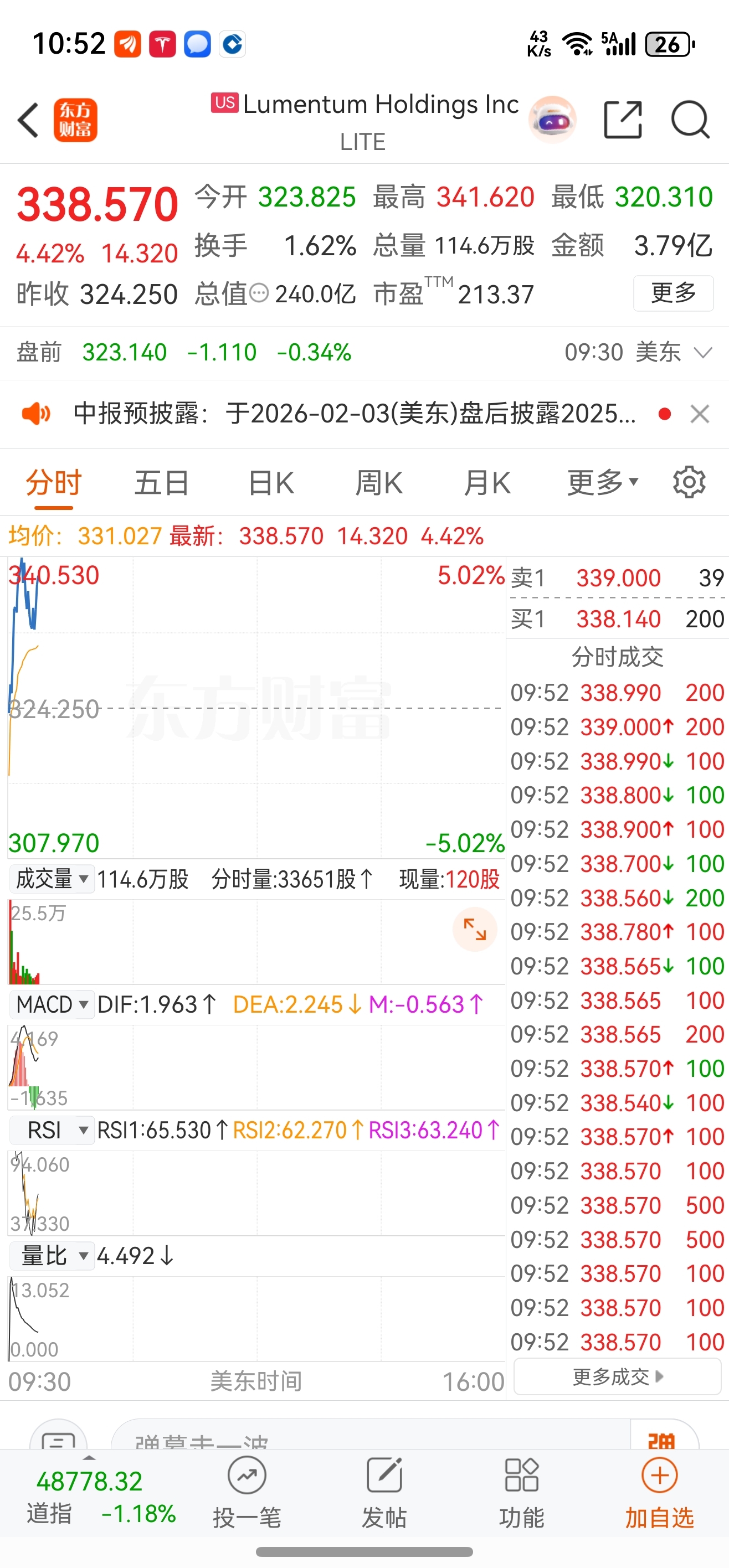729x1568 pixels.
Task: Open the robot assistant avatar
Action: pyautogui.click(x=552, y=120)
